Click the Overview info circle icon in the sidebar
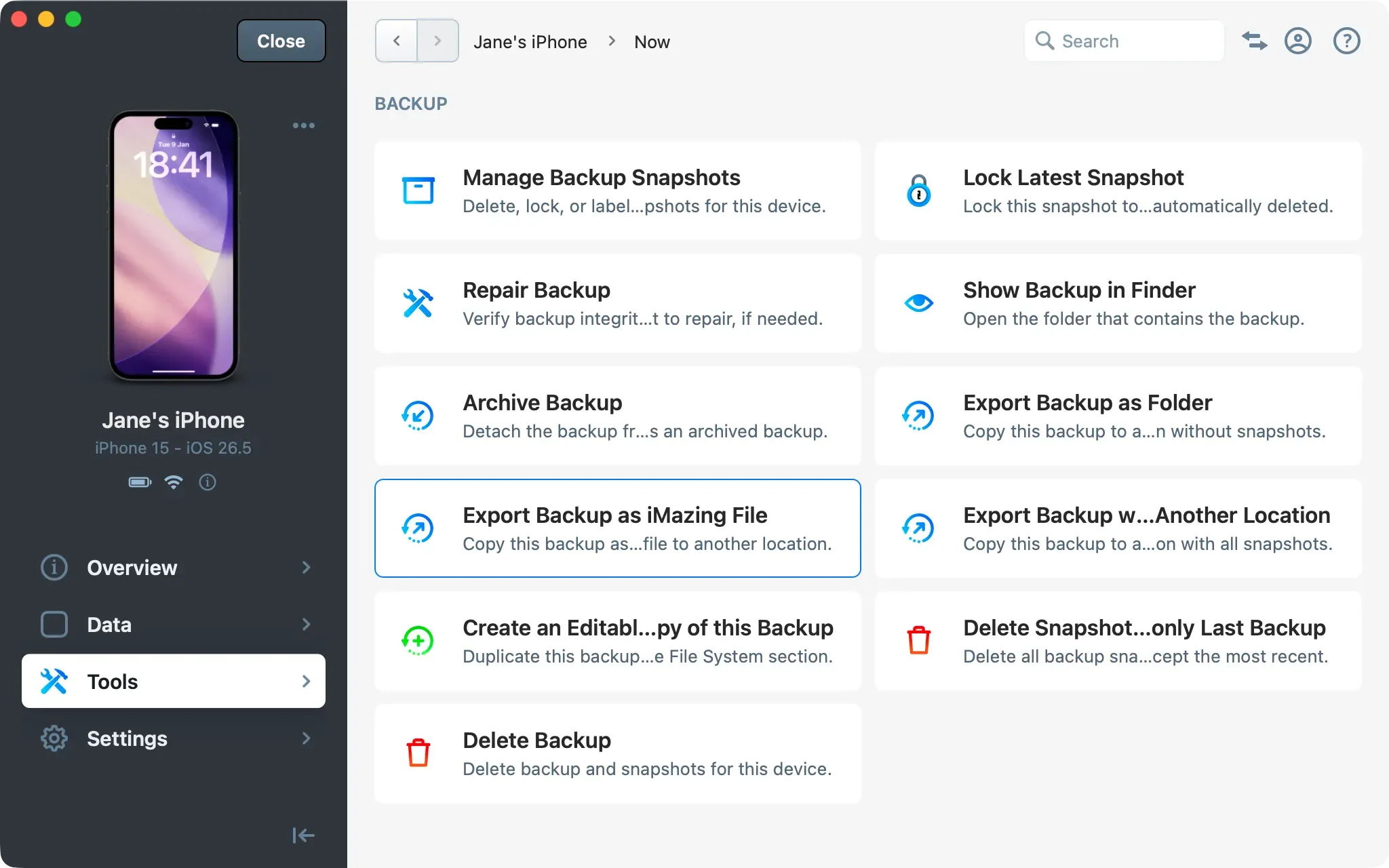 pos(54,568)
